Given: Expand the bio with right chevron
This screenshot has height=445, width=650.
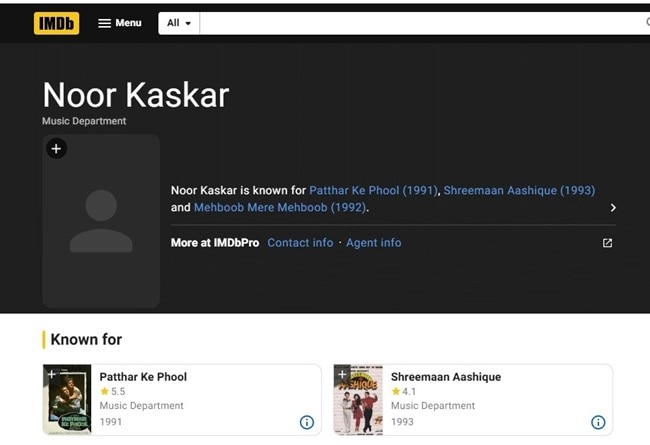Looking at the screenshot, I should click(612, 208).
